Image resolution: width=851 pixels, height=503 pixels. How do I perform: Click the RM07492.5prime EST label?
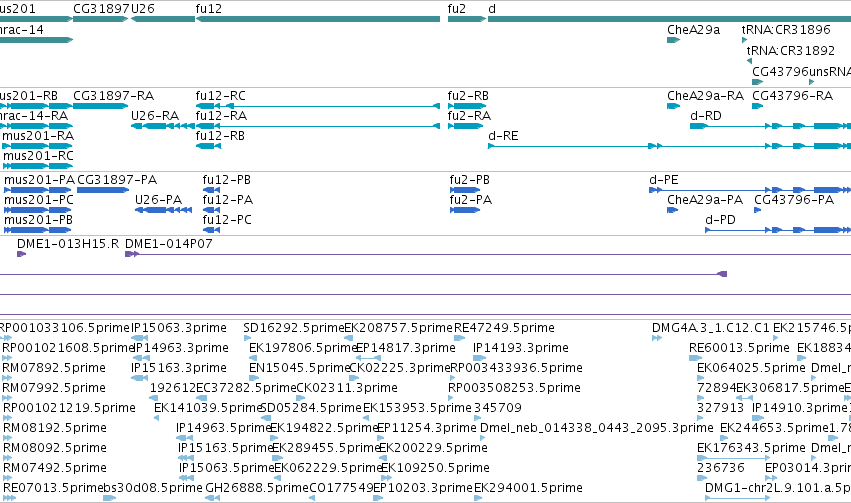point(55,468)
